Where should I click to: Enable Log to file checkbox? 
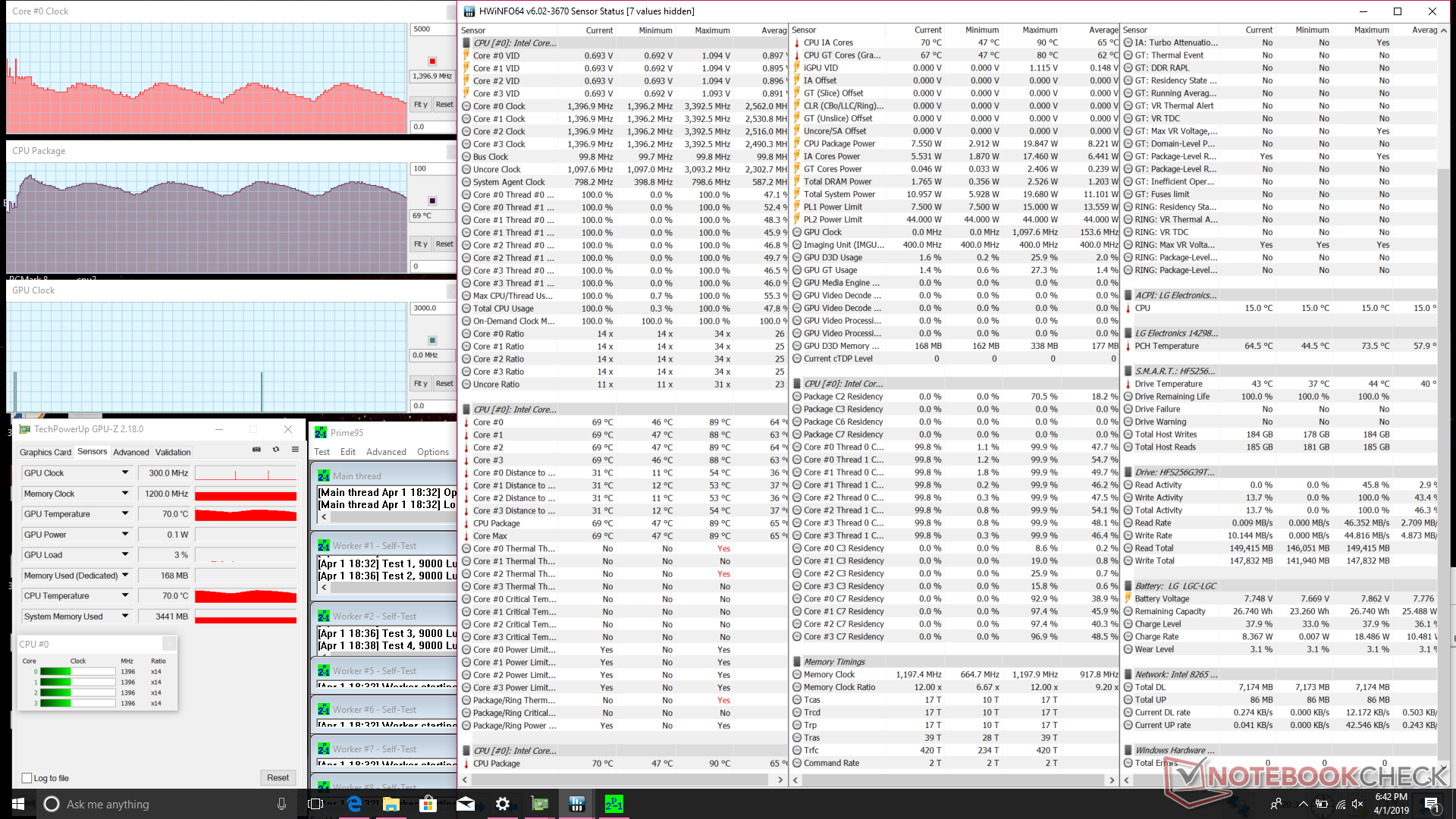tap(27, 778)
